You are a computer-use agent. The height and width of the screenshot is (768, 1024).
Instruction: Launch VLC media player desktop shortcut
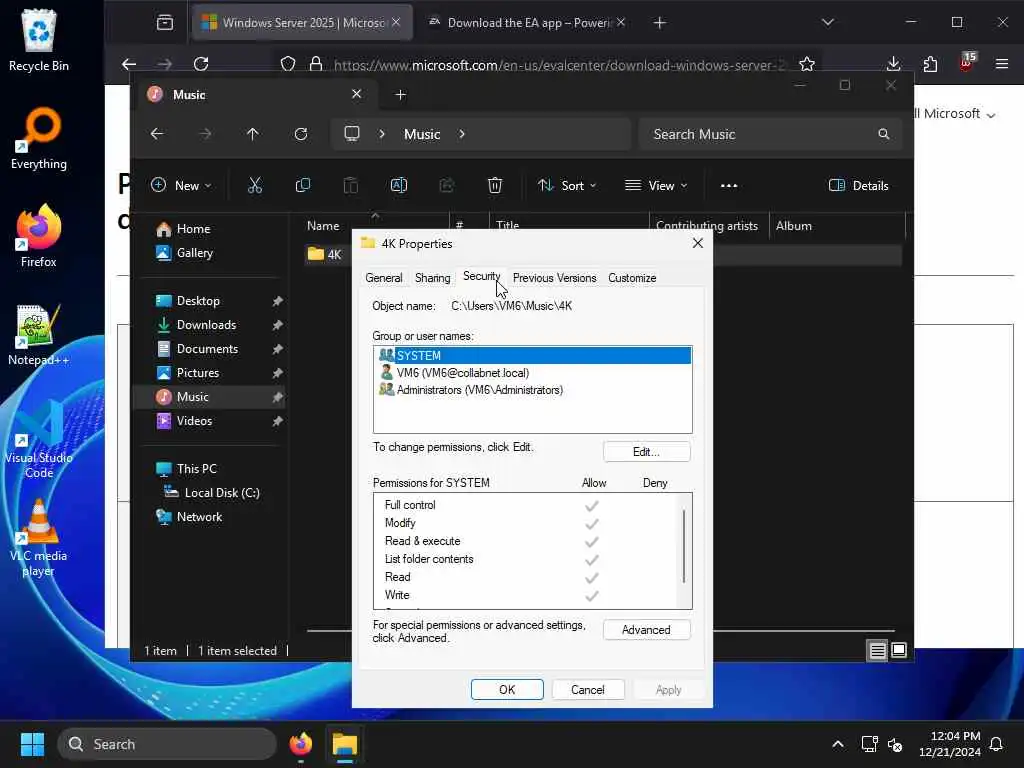coord(39,538)
